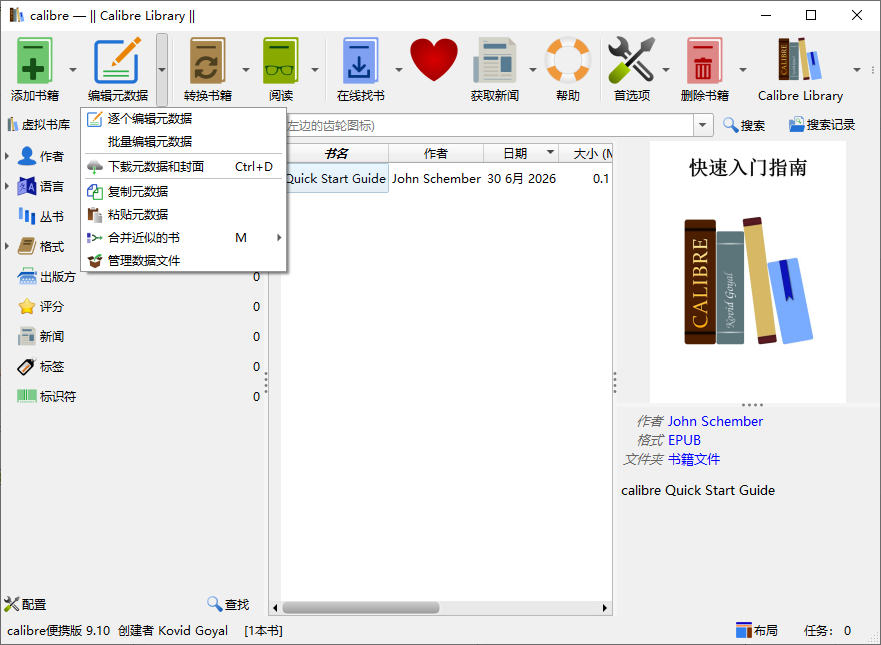Select the Publisher (出版方) category
Viewport: 881px width, 645px height.
pos(46,276)
